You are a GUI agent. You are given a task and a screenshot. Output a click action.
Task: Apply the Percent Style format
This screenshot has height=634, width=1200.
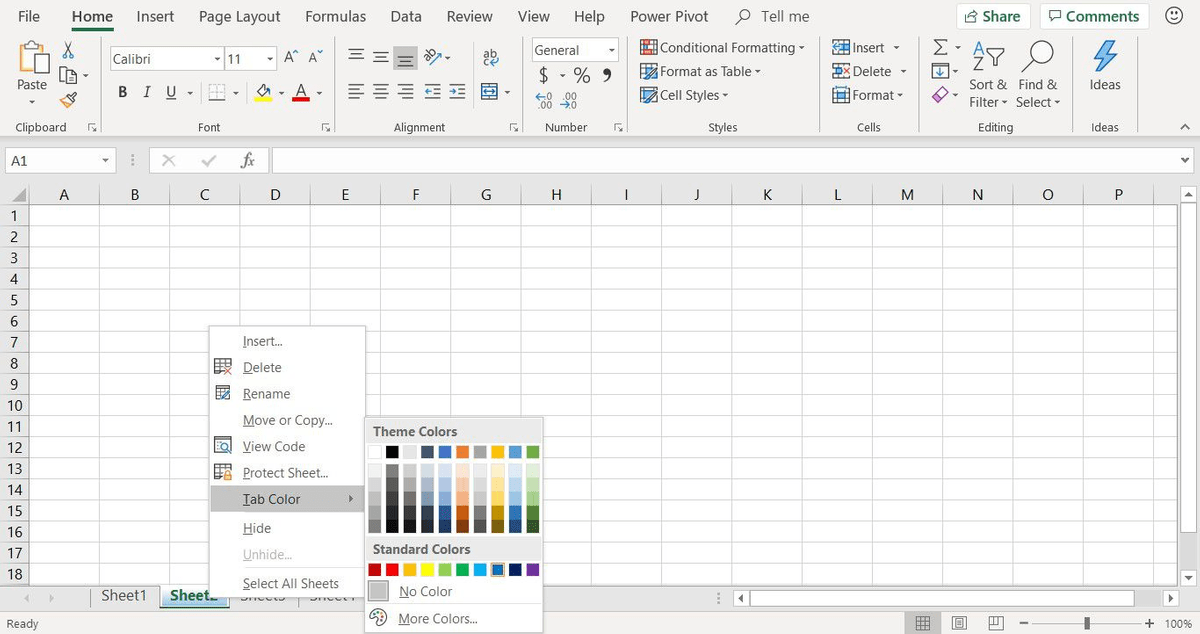[x=581, y=74]
